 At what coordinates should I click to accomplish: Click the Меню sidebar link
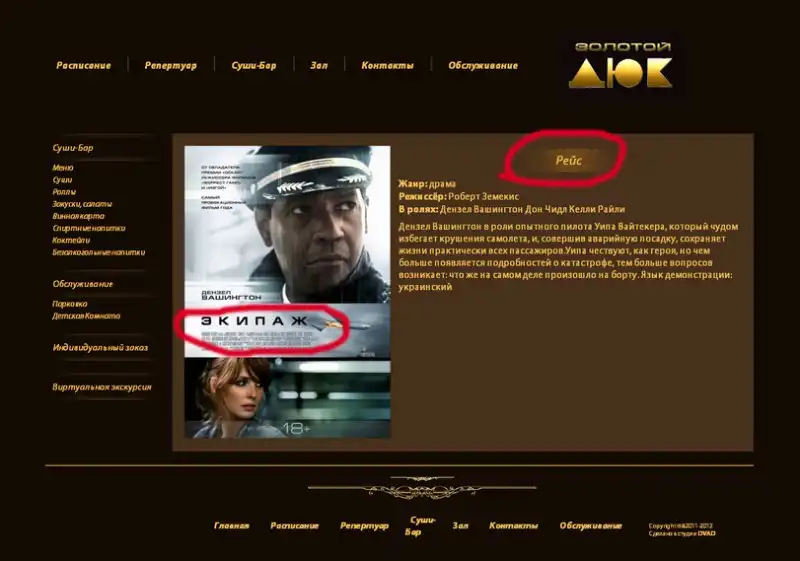pos(63,167)
